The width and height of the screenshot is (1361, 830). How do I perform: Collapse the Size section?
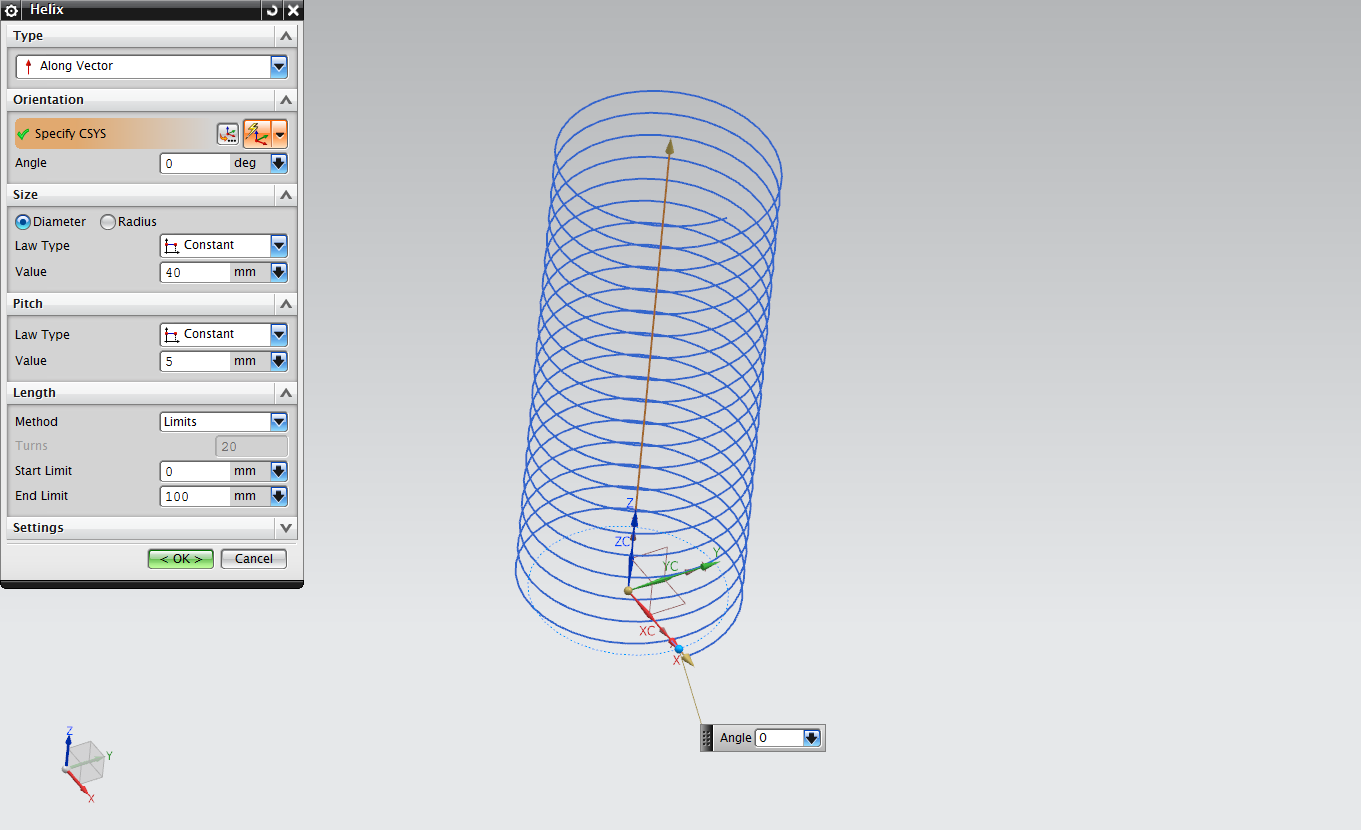click(286, 195)
